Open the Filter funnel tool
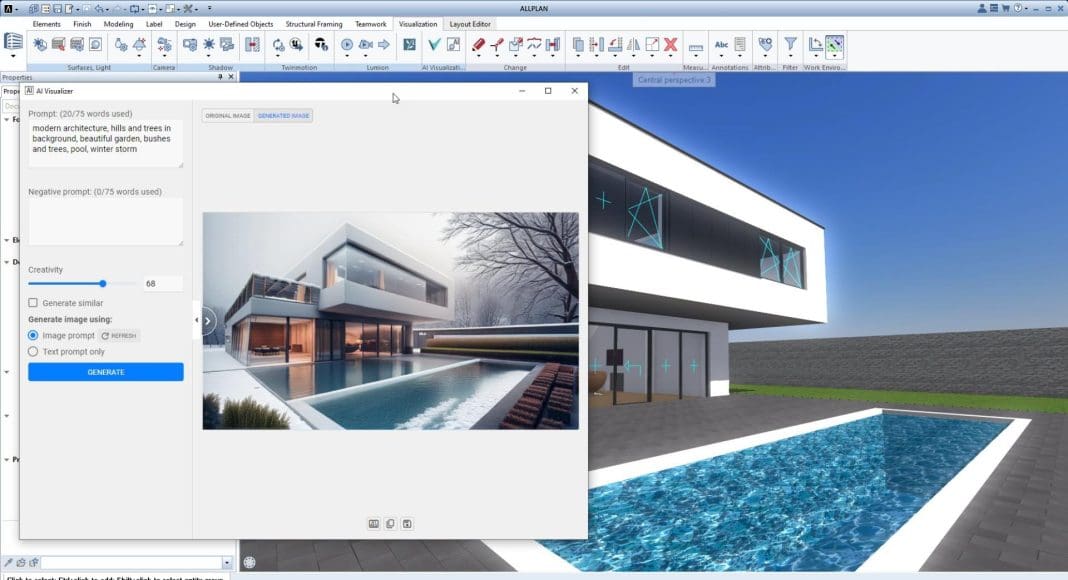1068x580 pixels. [790, 44]
